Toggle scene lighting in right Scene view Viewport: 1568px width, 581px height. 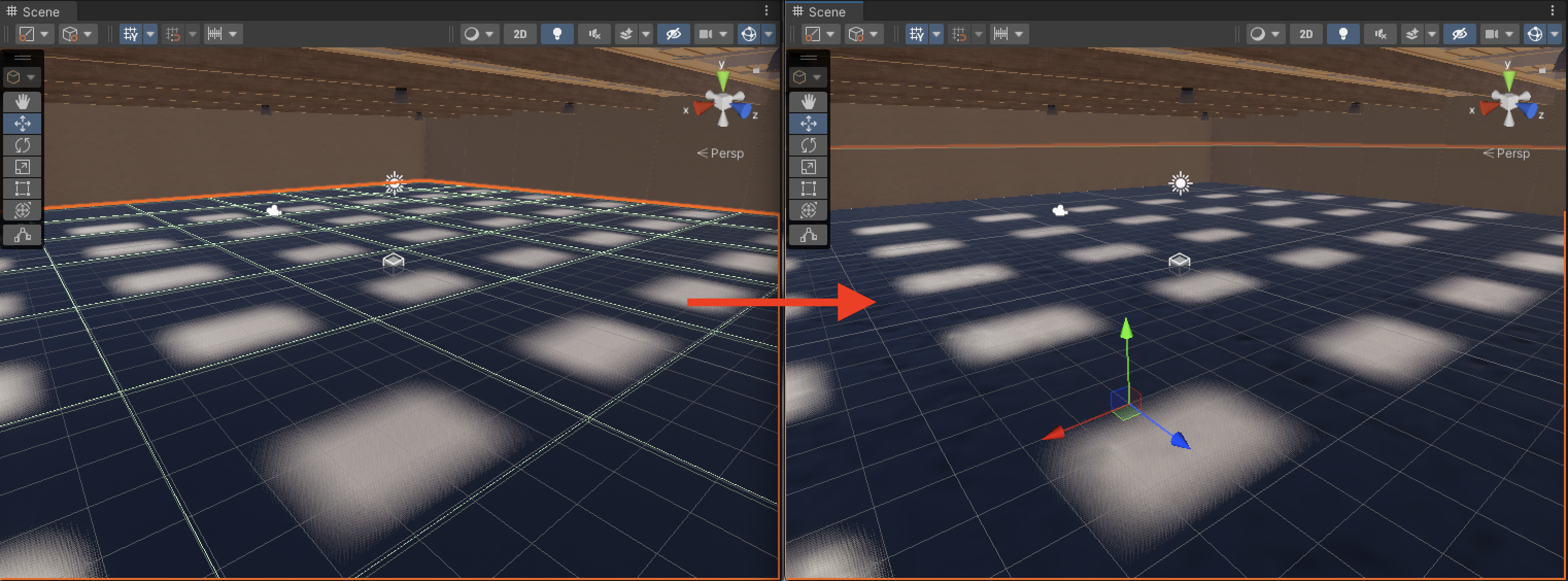[1343, 34]
